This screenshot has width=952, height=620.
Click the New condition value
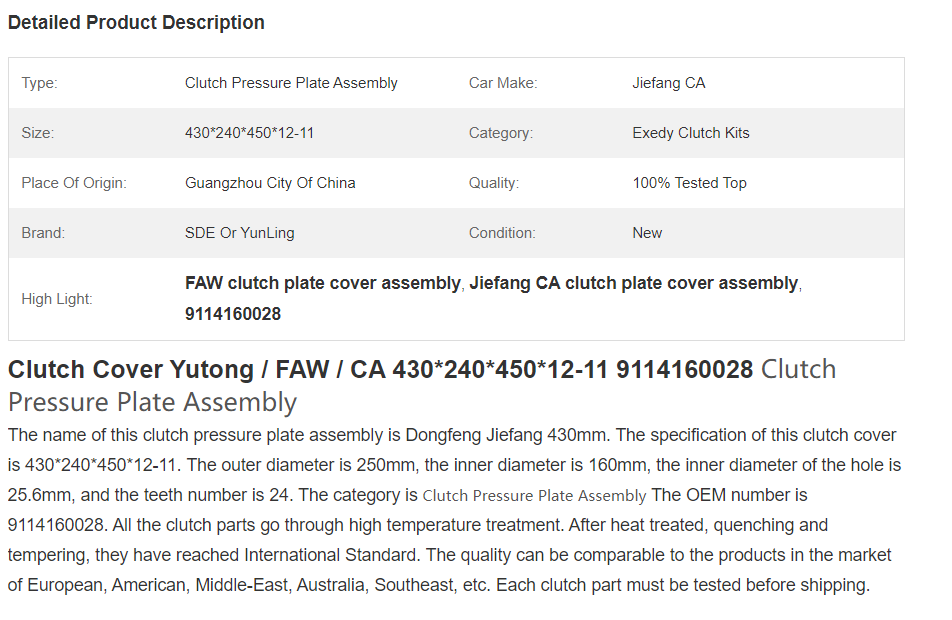[x=647, y=233]
